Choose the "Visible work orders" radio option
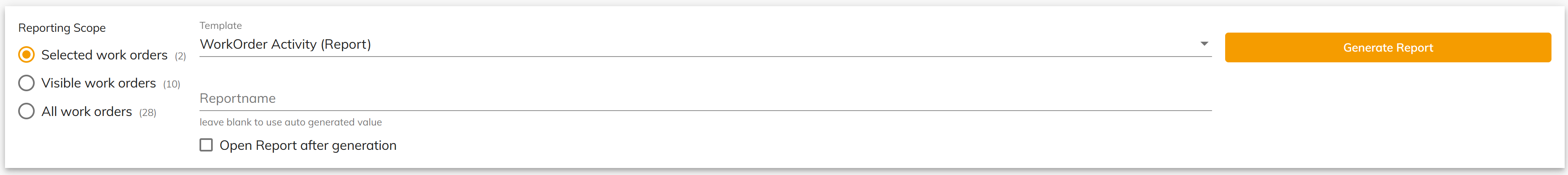 pyautogui.click(x=26, y=83)
